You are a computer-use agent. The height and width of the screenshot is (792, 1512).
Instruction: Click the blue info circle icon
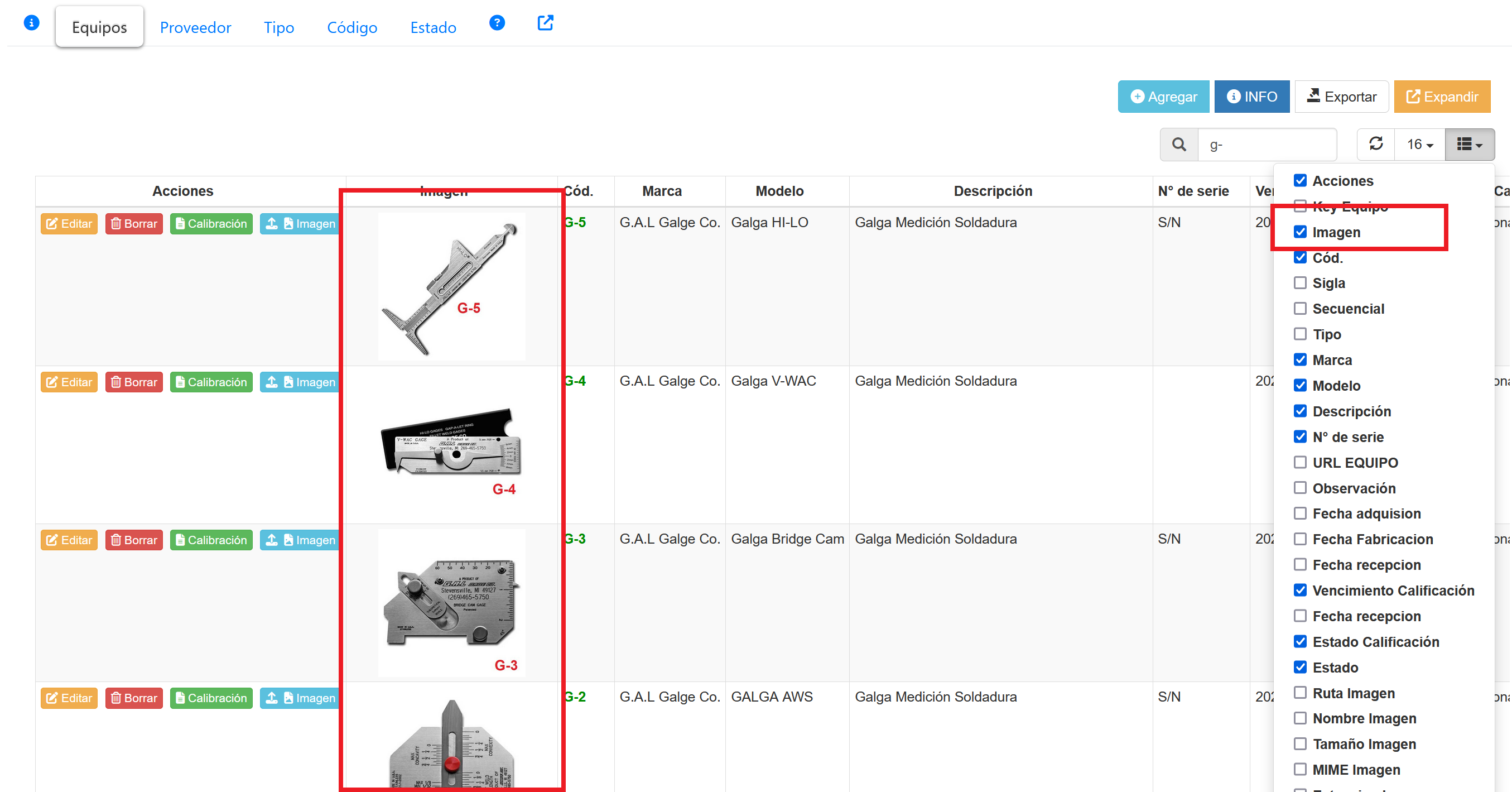point(31,22)
